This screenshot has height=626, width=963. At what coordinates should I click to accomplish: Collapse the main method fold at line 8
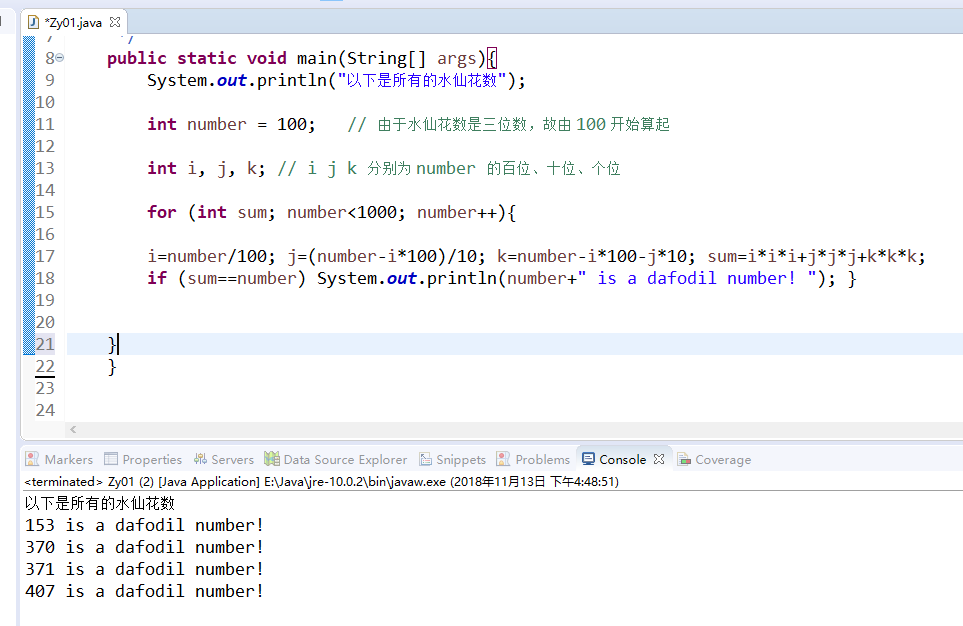[60, 58]
